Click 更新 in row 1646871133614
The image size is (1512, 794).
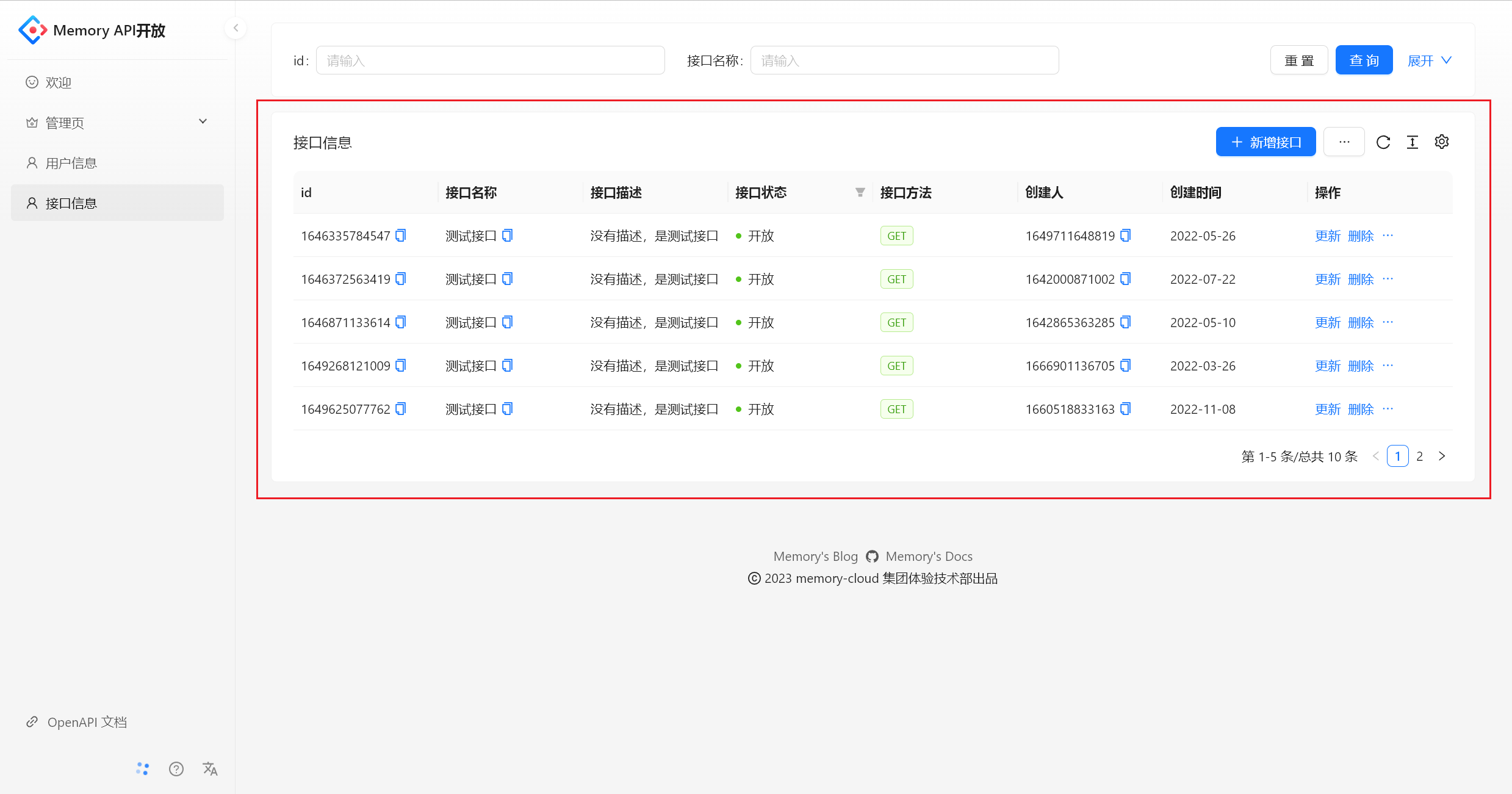click(1328, 323)
